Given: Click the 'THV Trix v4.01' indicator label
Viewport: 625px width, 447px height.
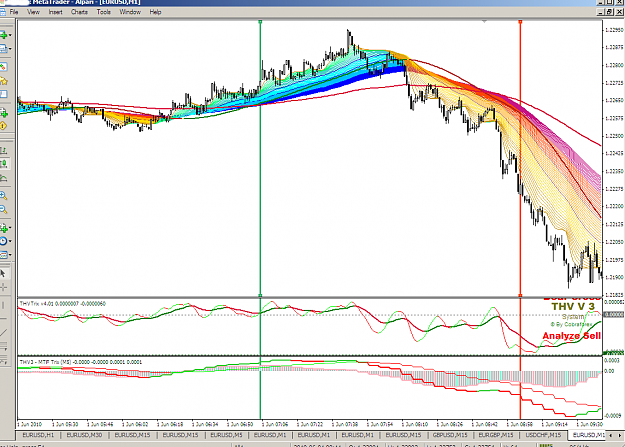Looking at the screenshot, I should click(x=63, y=304).
